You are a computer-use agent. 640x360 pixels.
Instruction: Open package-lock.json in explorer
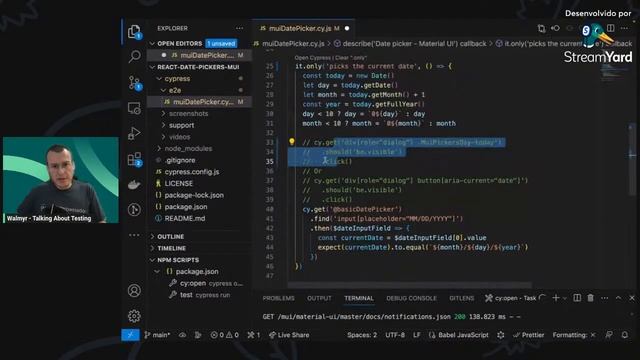coord(194,195)
